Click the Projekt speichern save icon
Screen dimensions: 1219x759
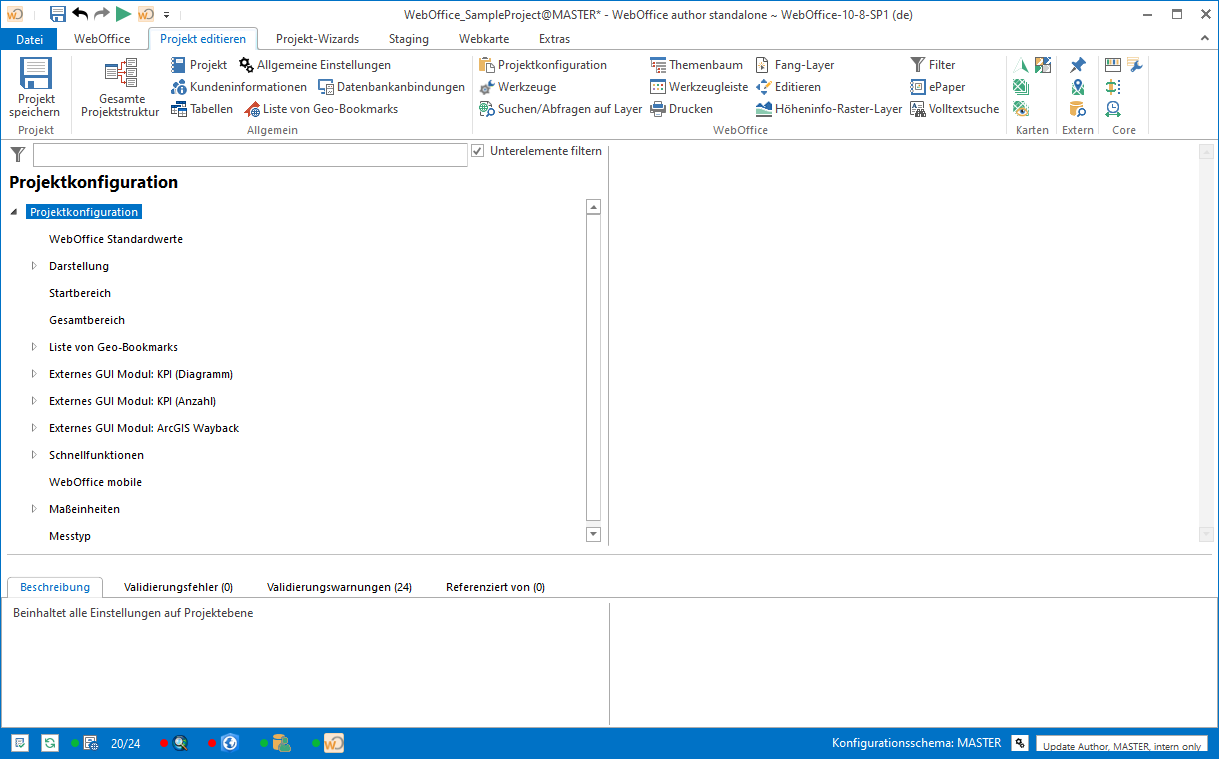(37, 77)
